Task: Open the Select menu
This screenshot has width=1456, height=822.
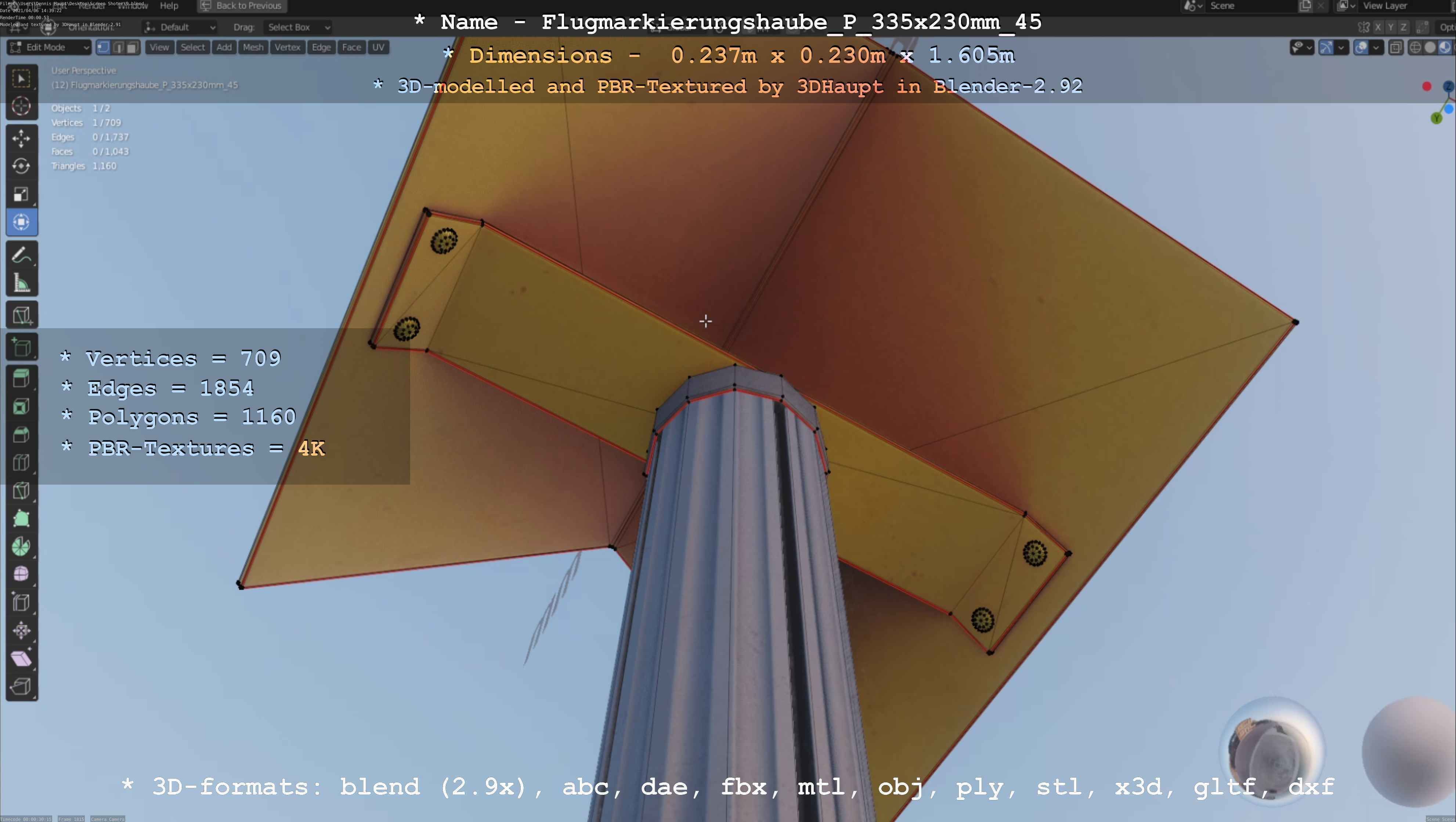Action: click(193, 47)
